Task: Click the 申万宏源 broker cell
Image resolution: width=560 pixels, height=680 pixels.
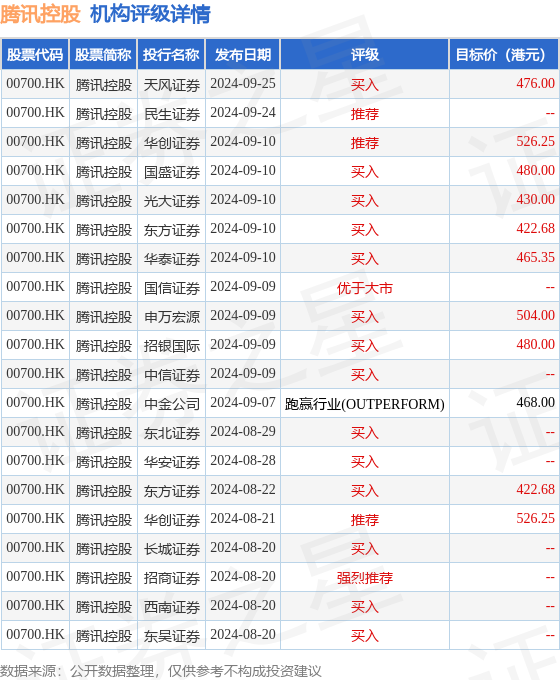Action: (x=172, y=317)
